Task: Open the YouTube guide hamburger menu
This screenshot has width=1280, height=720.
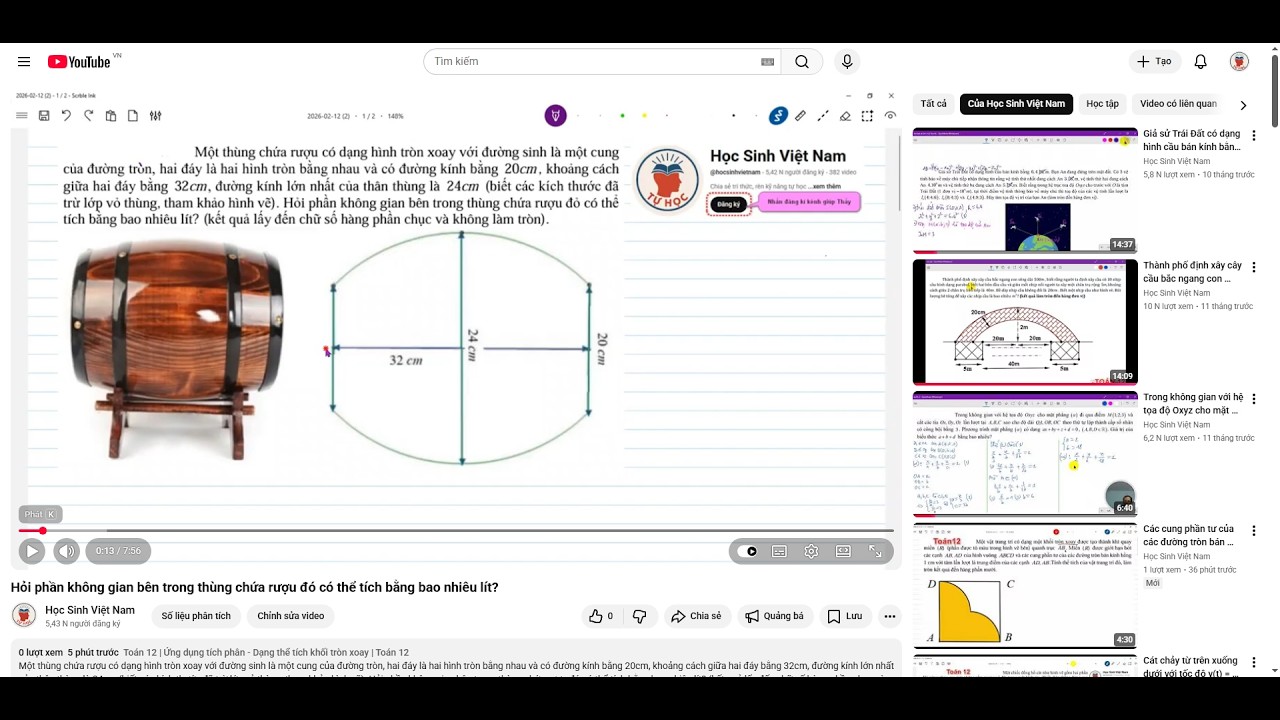Action: [24, 62]
